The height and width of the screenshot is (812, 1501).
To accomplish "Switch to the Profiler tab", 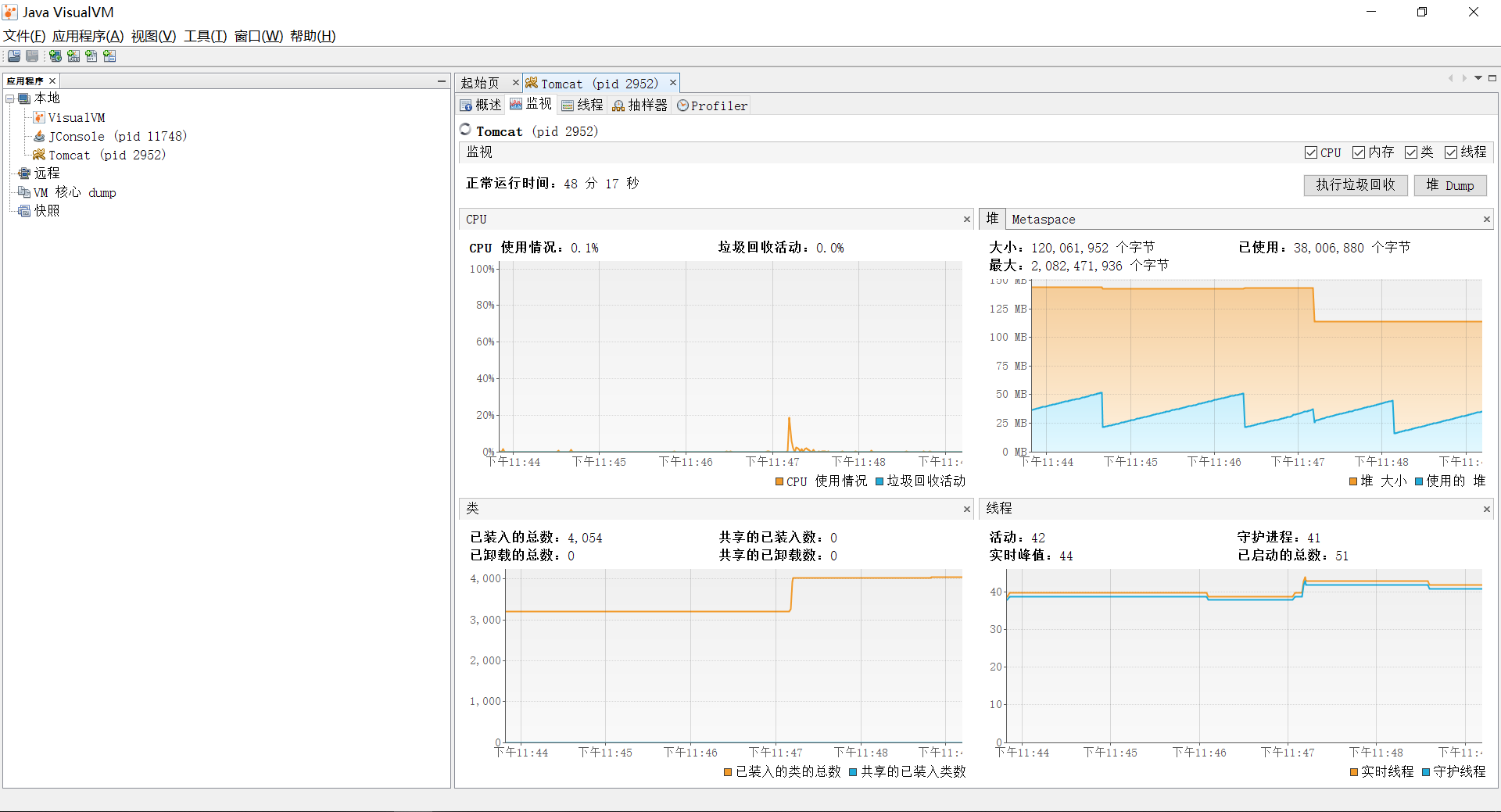I will [712, 105].
